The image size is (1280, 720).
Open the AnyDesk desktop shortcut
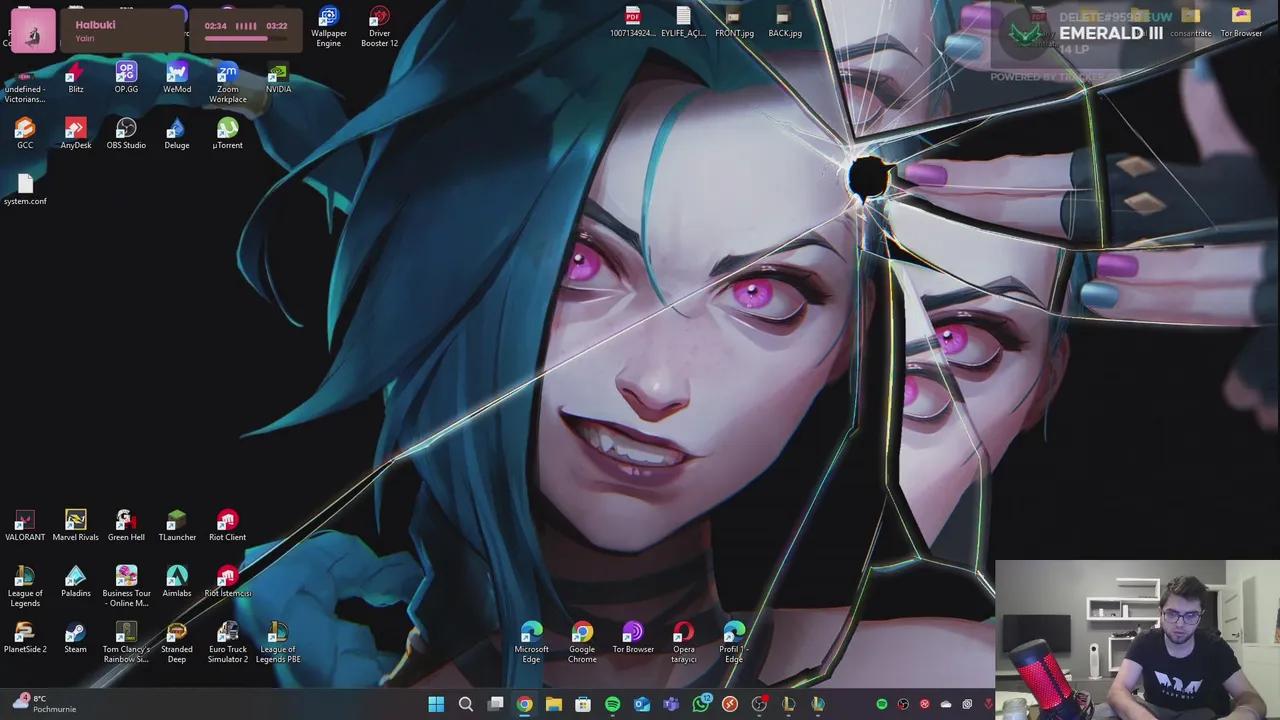tap(76, 134)
